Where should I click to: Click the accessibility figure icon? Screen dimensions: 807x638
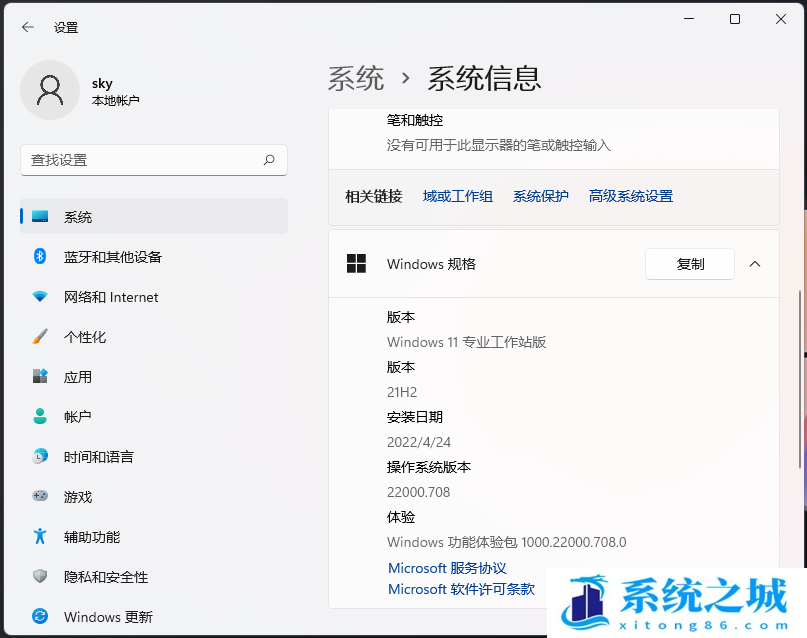40,536
